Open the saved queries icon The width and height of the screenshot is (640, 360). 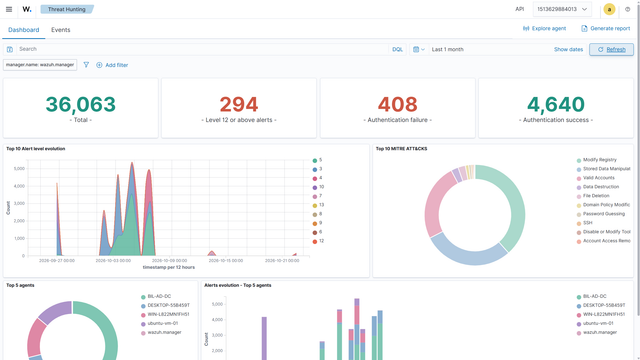tap(10, 49)
